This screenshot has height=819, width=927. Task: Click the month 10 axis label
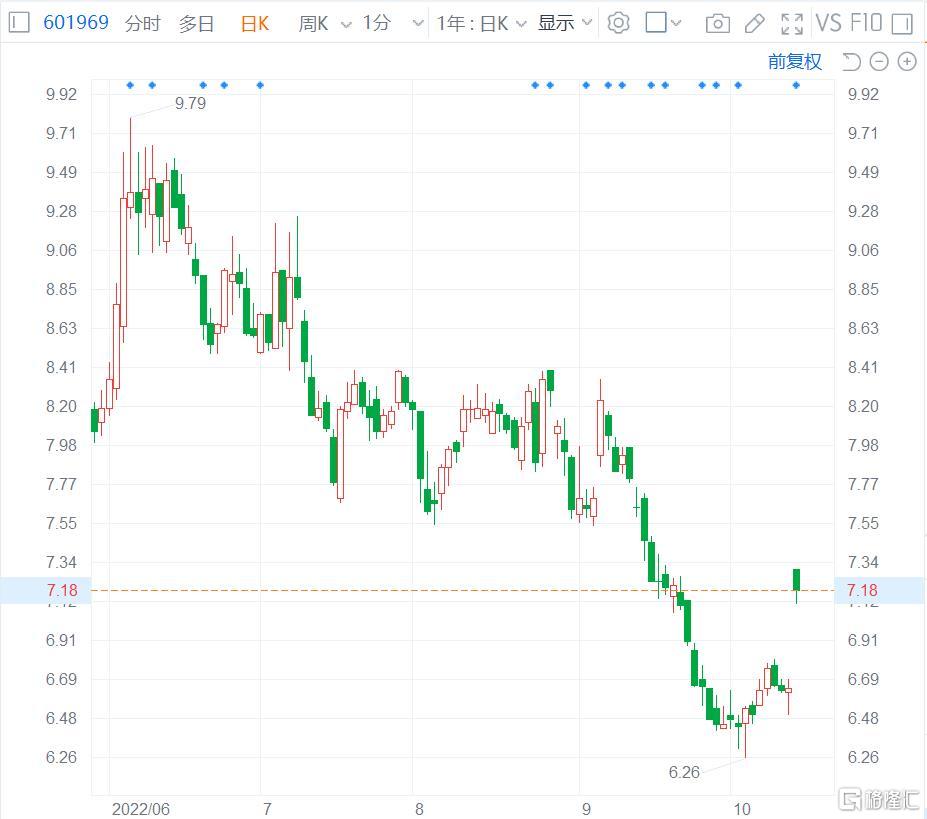pyautogui.click(x=742, y=809)
